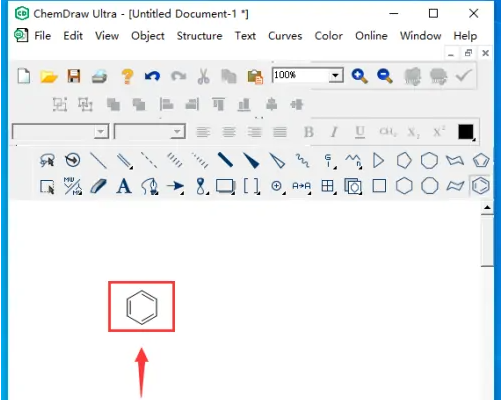Select the Hashed Wedged Bond tool
Image resolution: width=502 pixels, height=400 pixels.
200,160
